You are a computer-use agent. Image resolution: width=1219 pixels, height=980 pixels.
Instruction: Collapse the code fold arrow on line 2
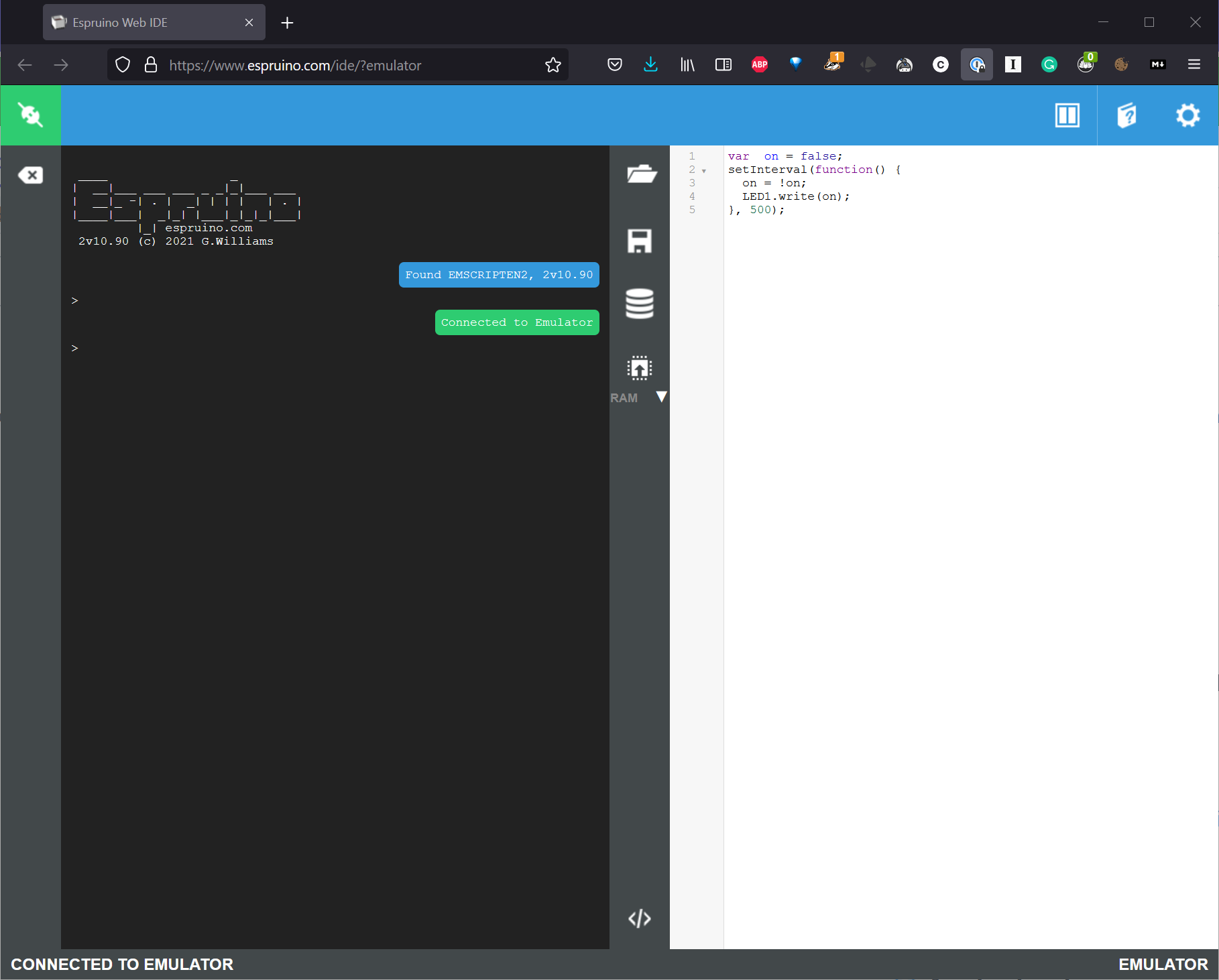tap(704, 171)
